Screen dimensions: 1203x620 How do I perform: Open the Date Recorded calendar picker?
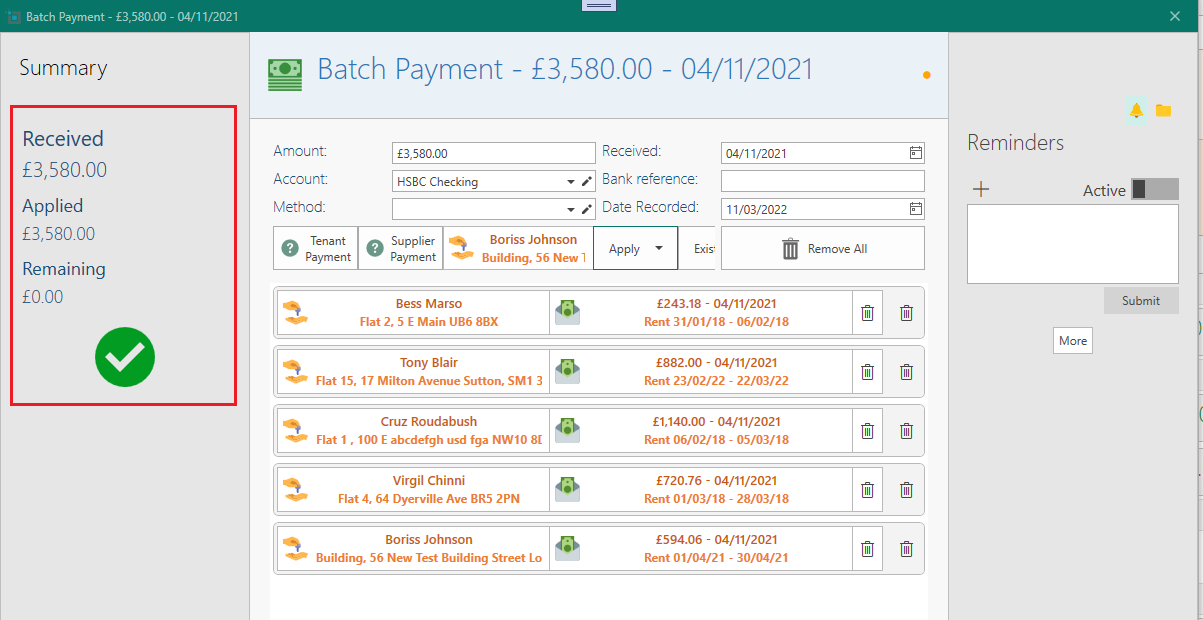click(x=915, y=209)
